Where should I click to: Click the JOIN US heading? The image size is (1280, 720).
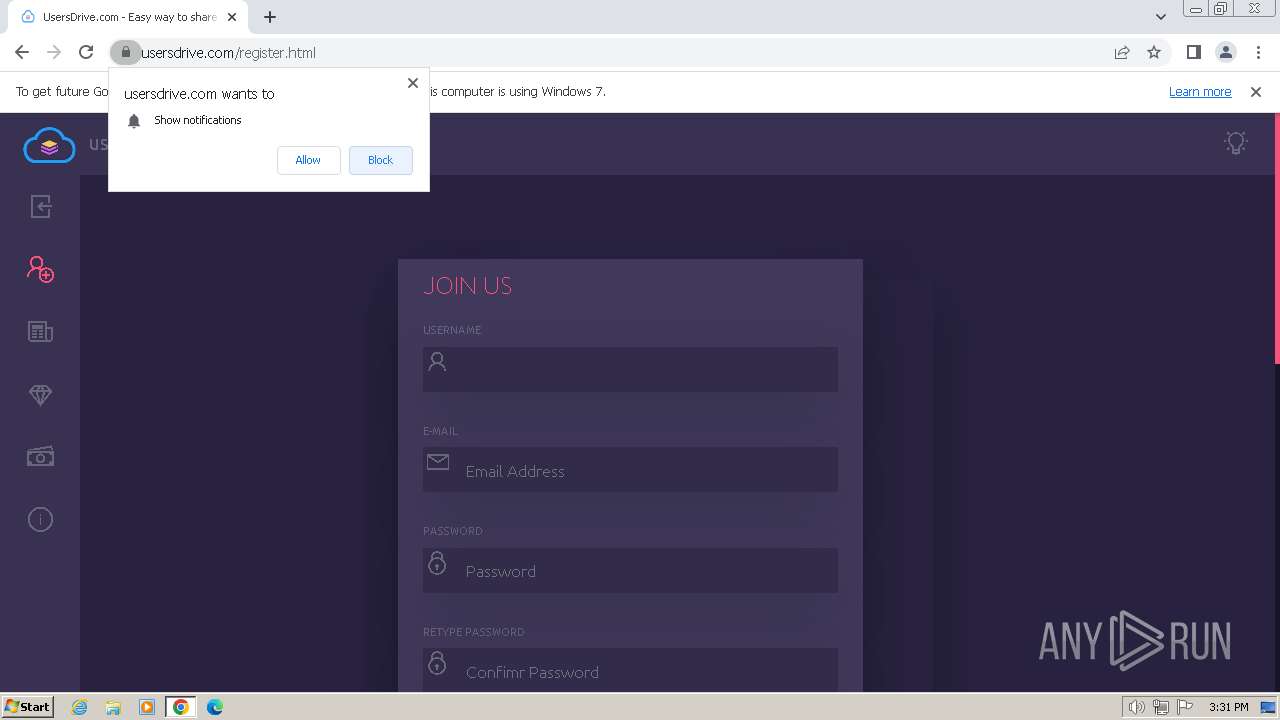(467, 286)
